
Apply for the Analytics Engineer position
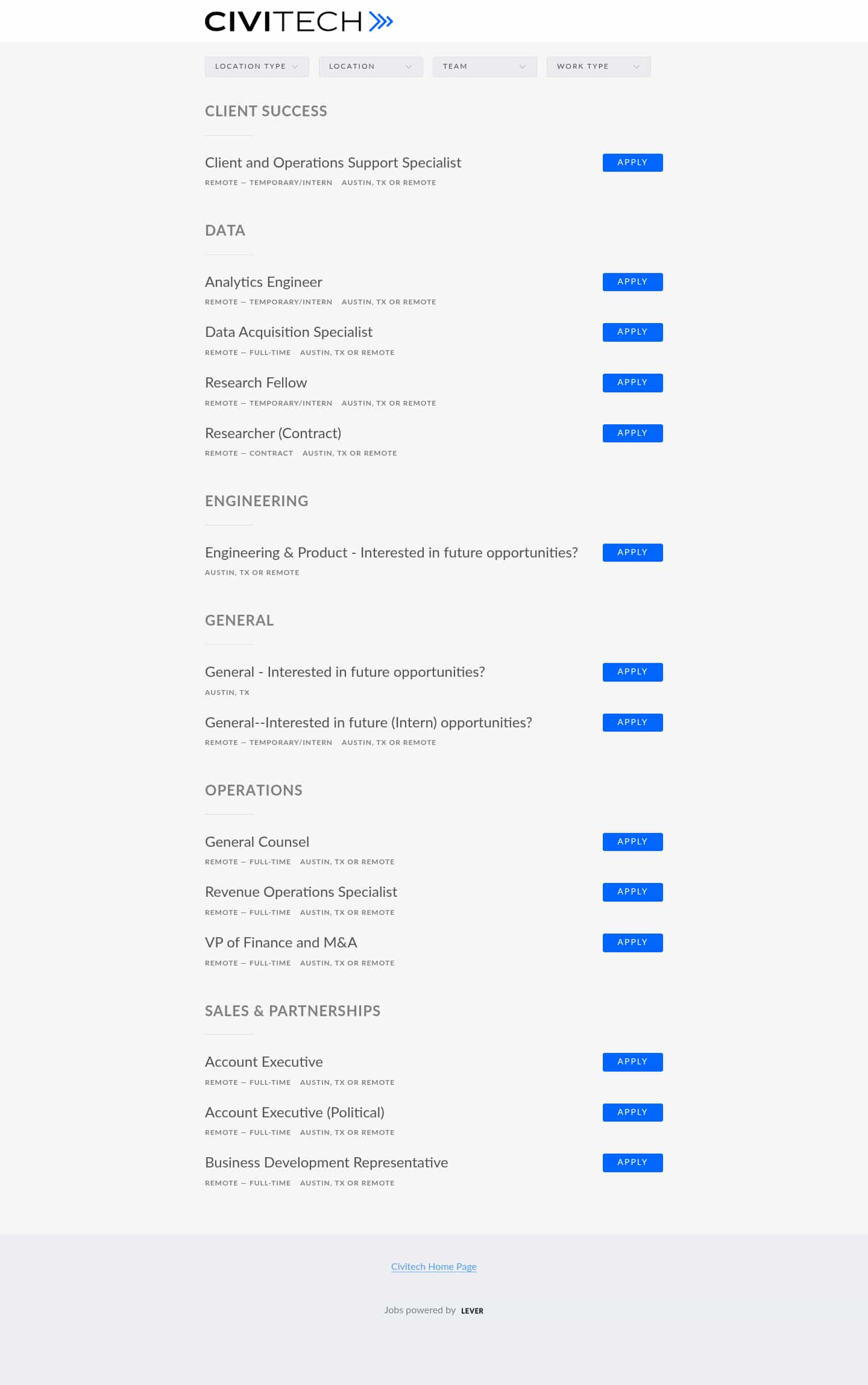click(x=632, y=282)
